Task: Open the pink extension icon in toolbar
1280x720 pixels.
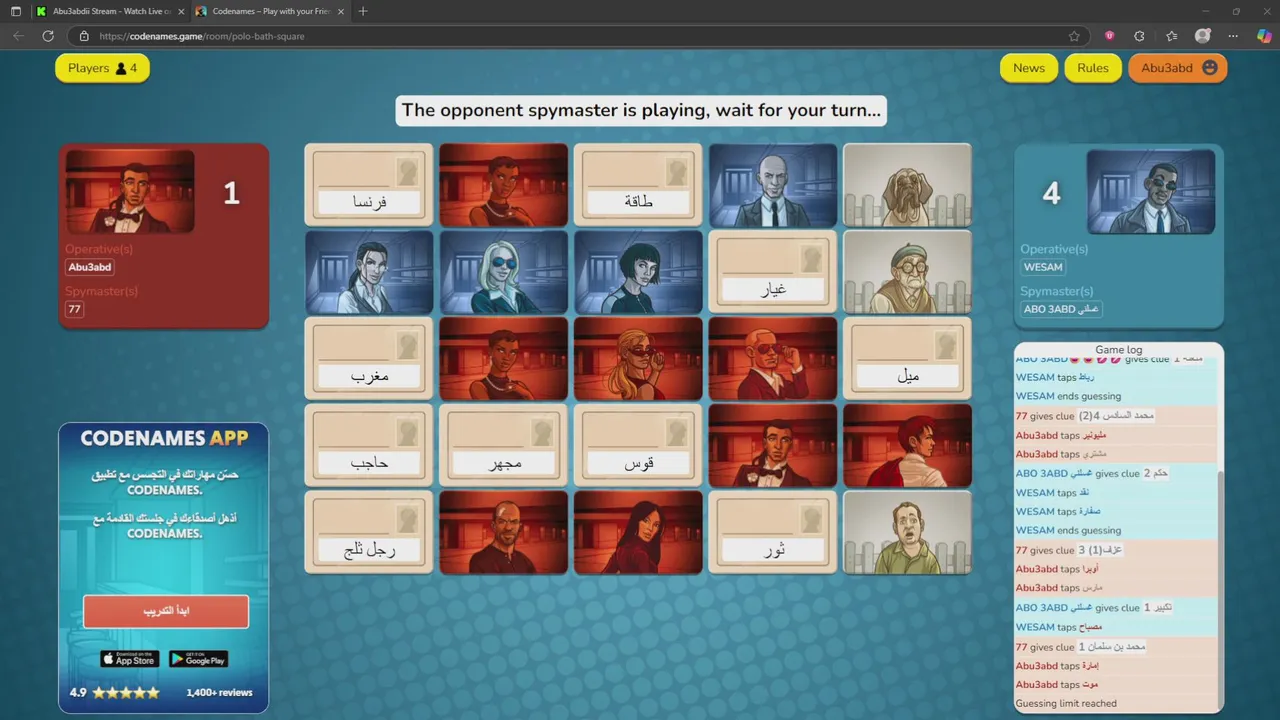Action: click(x=1109, y=36)
